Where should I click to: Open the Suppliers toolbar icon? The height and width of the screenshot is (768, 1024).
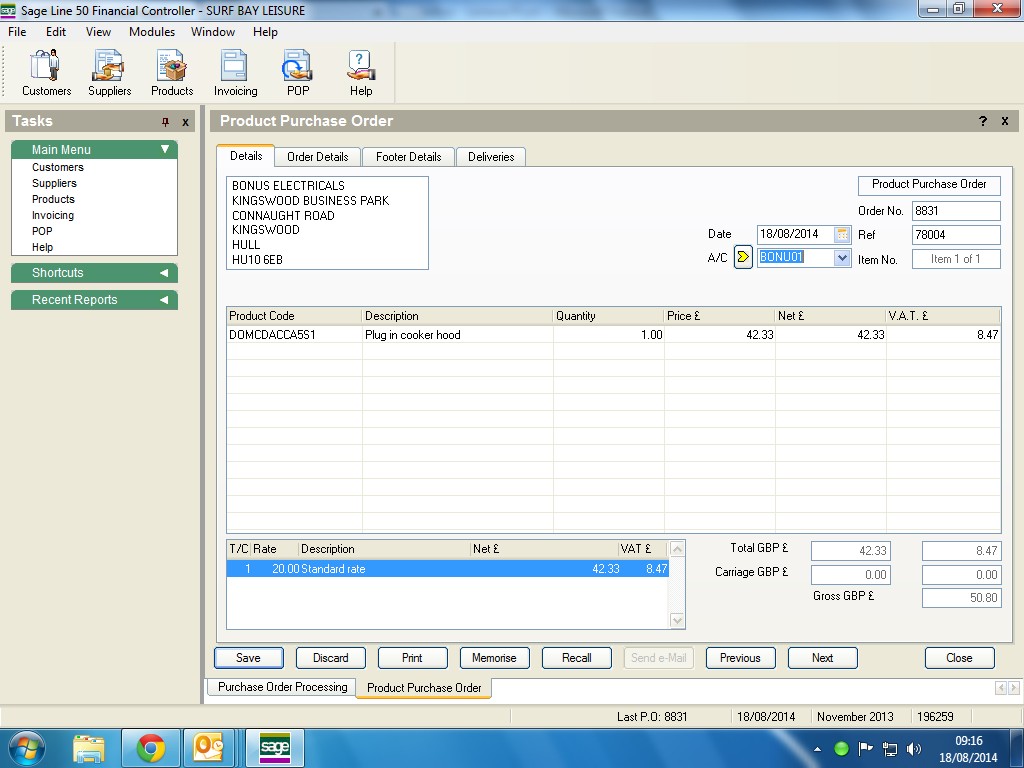tap(109, 73)
